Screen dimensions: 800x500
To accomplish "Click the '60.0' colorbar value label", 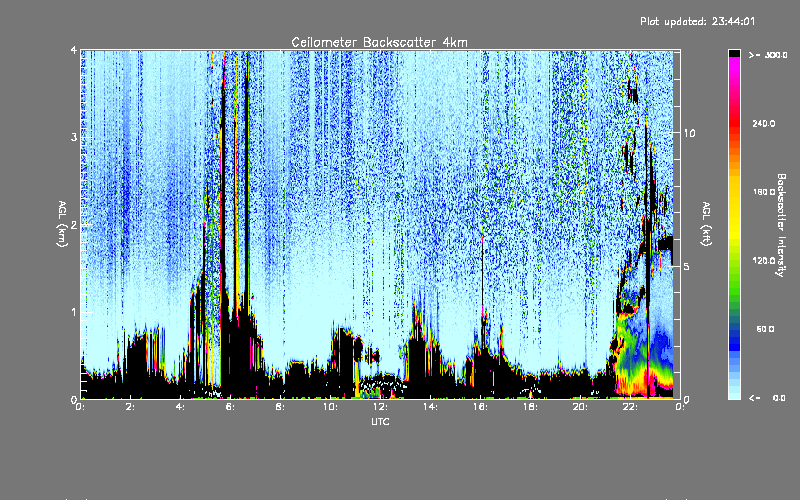I will [765, 329].
